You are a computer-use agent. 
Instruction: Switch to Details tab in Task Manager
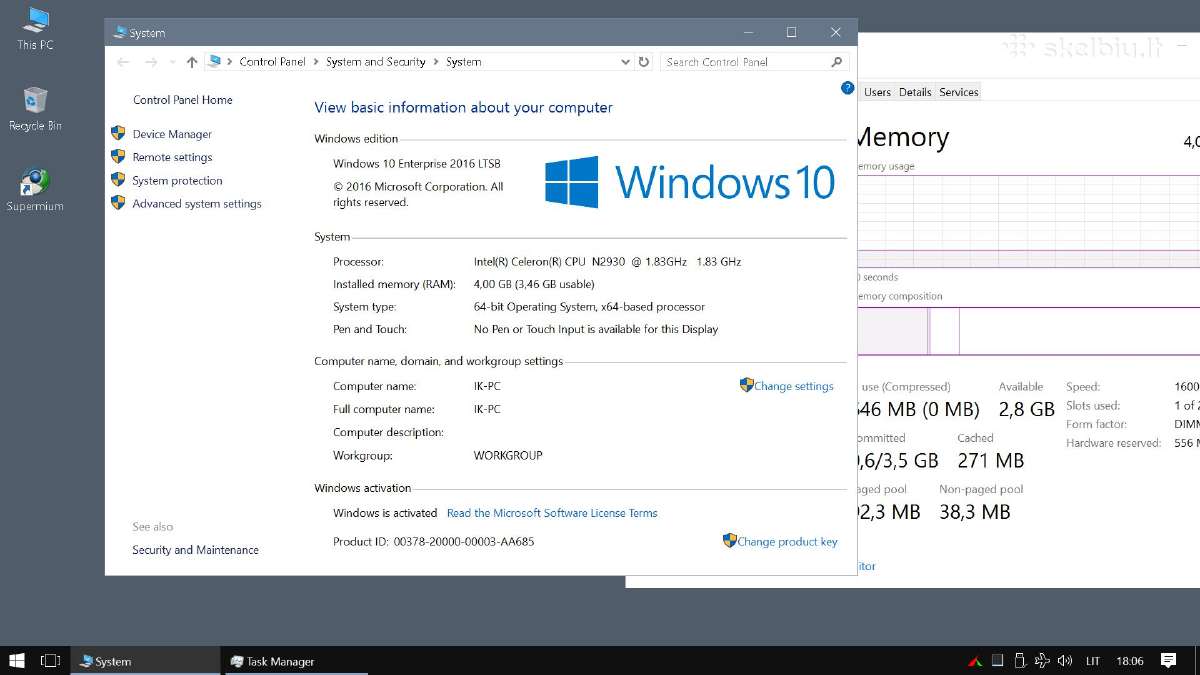(x=915, y=92)
